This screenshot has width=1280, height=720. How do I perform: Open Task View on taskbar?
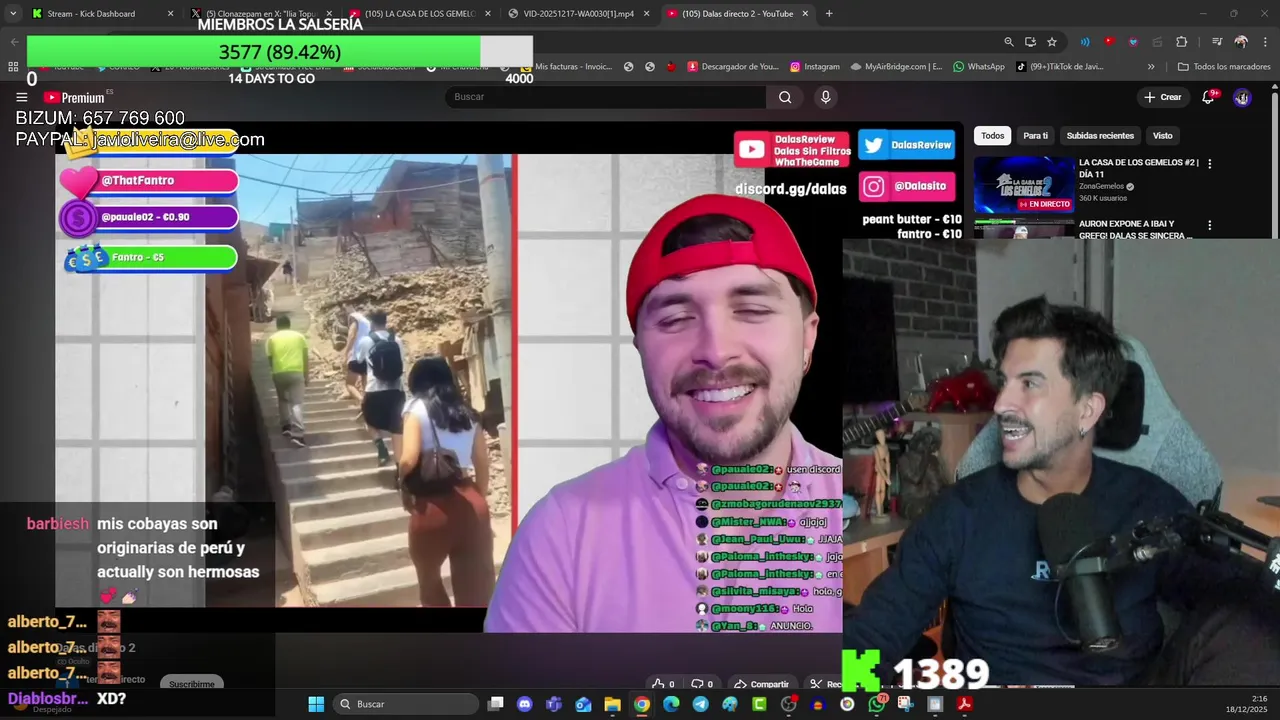point(495,704)
